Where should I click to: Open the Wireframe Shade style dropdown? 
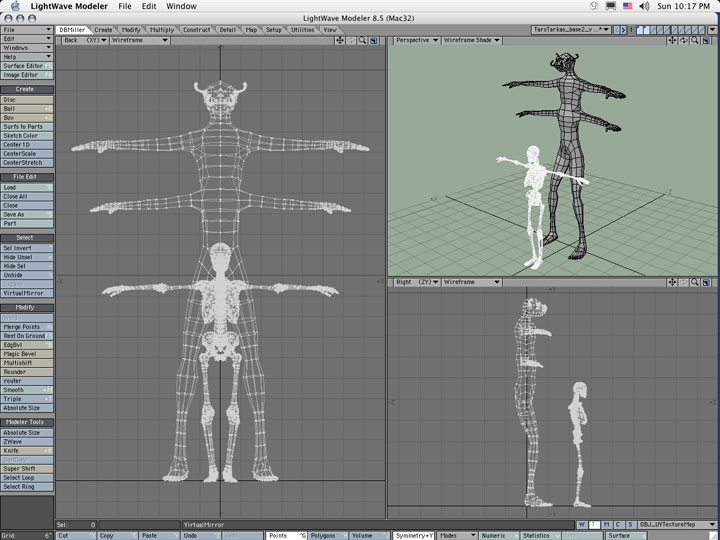[x=471, y=40]
